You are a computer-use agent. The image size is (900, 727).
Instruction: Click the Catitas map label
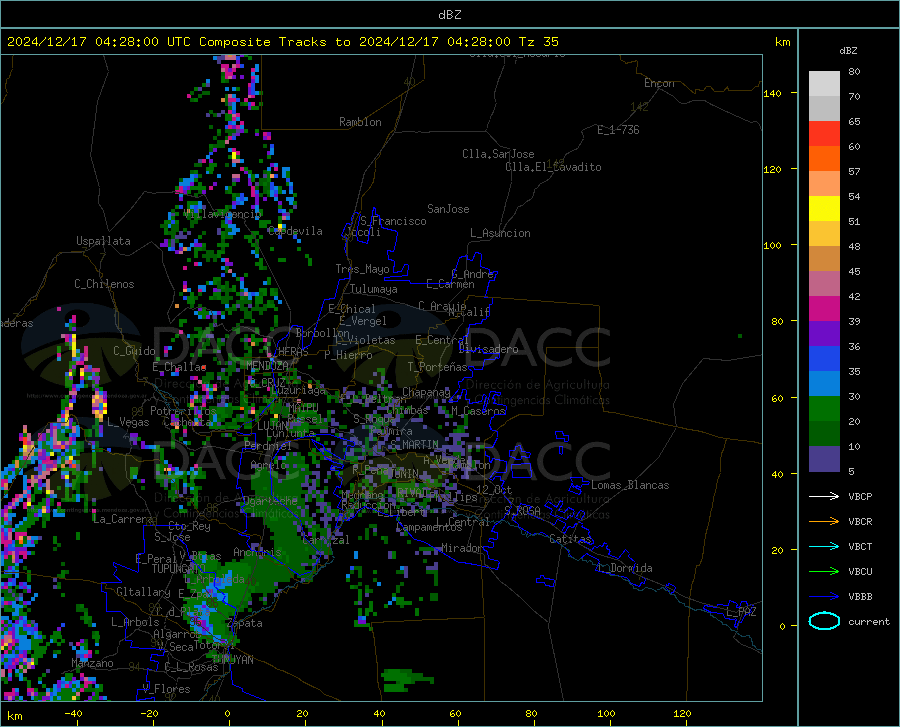pyautogui.click(x=571, y=539)
